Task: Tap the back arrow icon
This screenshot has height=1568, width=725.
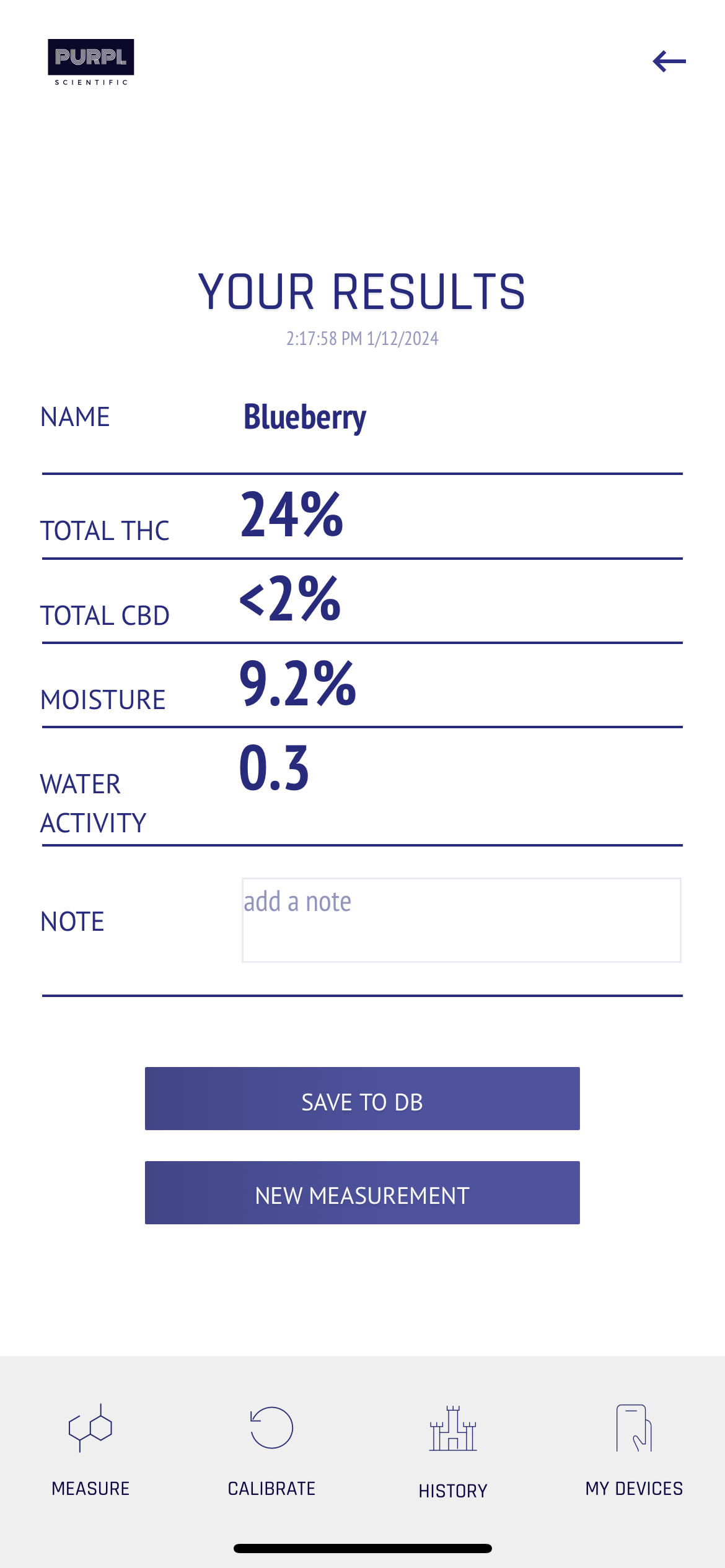Action: (x=669, y=61)
